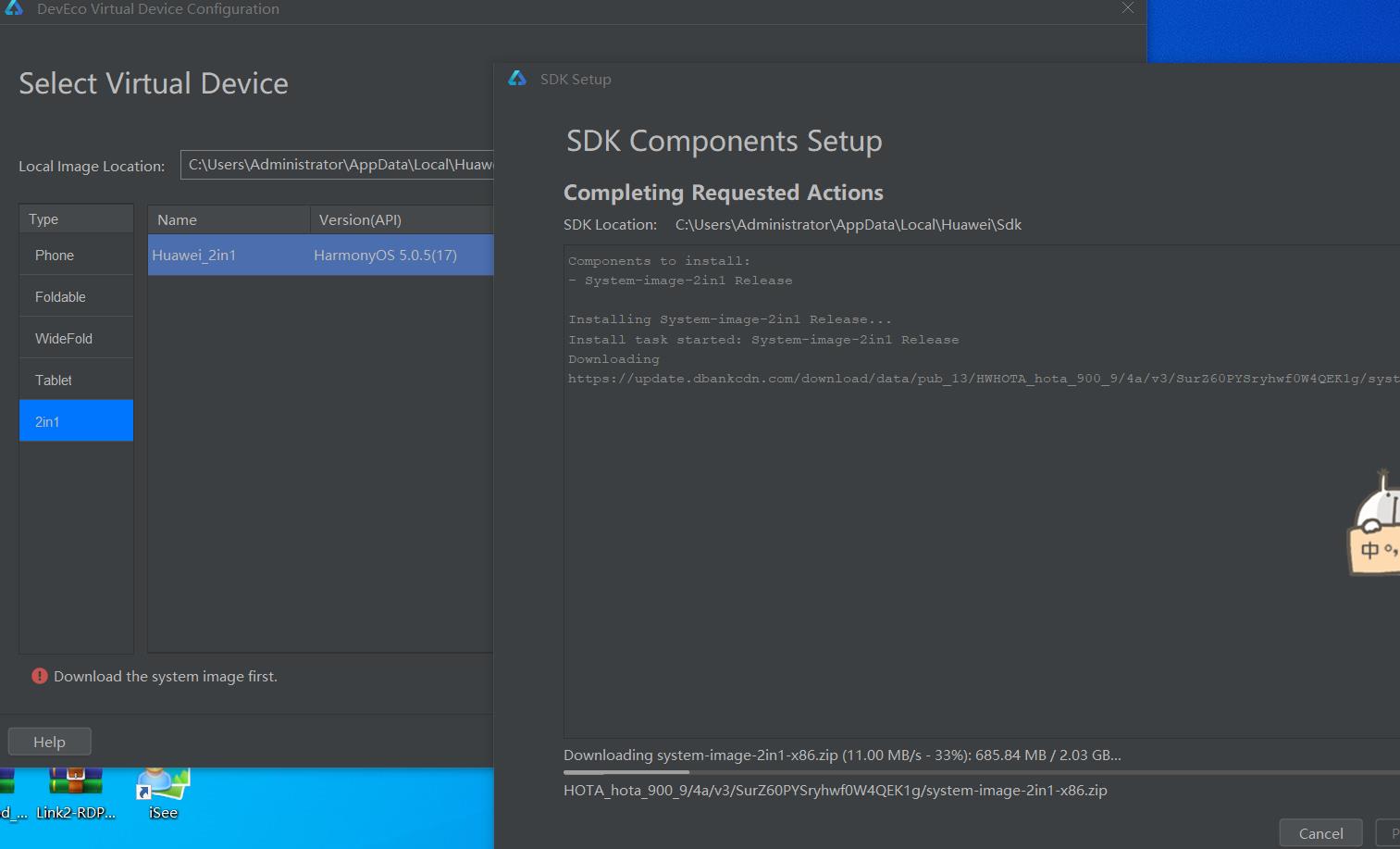Click 'Install task started' log line
This screenshot has height=849, width=1400.
pyautogui.click(x=763, y=340)
